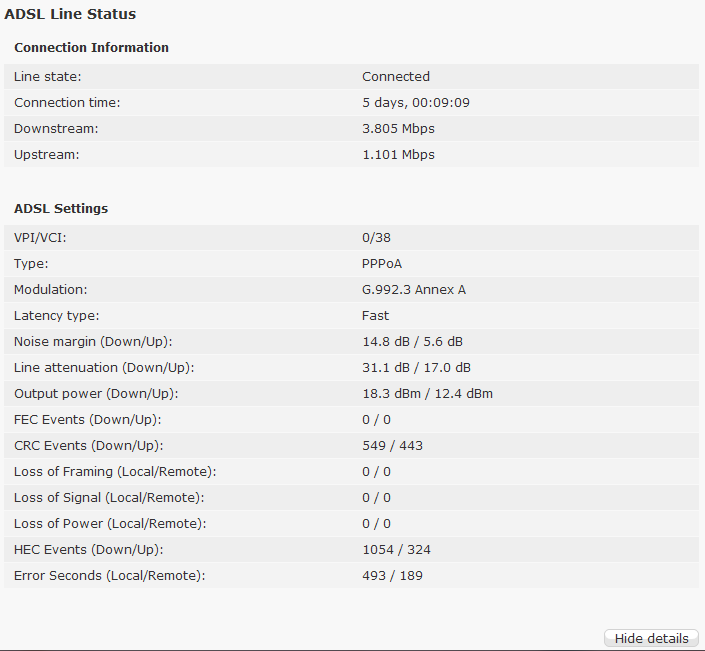The width and height of the screenshot is (705, 651).
Task: Click the Type value PPPoA
Action: pos(382,263)
